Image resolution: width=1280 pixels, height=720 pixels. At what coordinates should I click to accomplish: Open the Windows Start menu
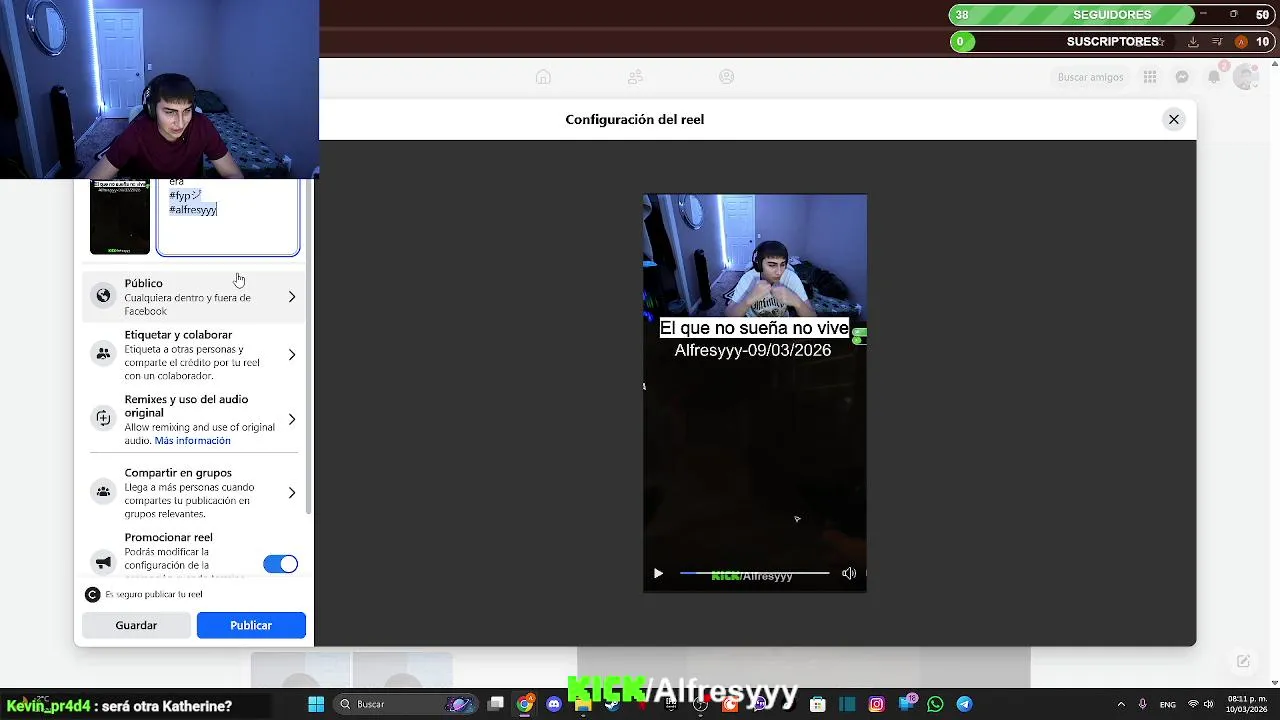(x=316, y=704)
